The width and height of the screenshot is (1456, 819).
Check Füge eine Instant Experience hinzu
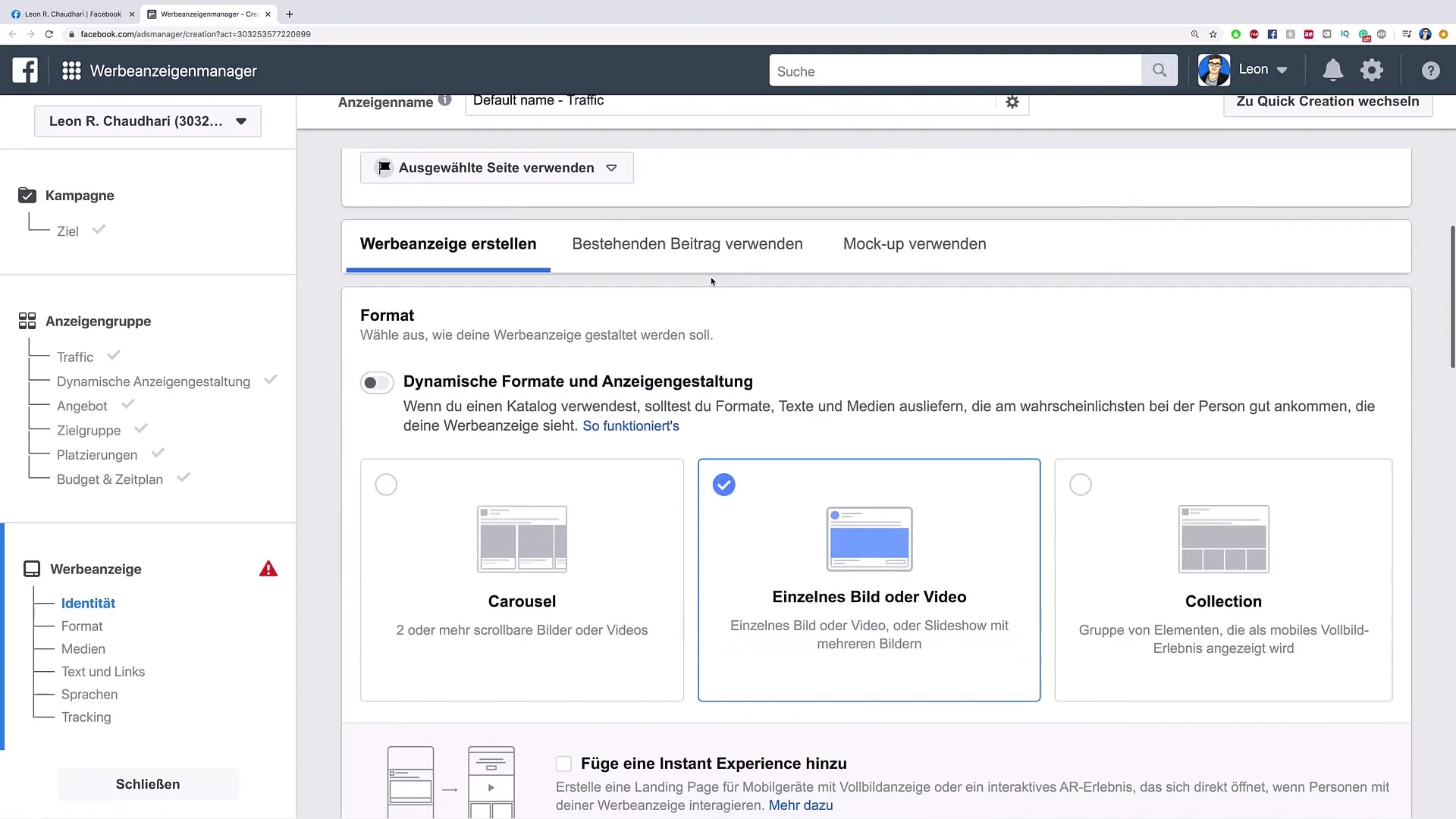(x=563, y=764)
